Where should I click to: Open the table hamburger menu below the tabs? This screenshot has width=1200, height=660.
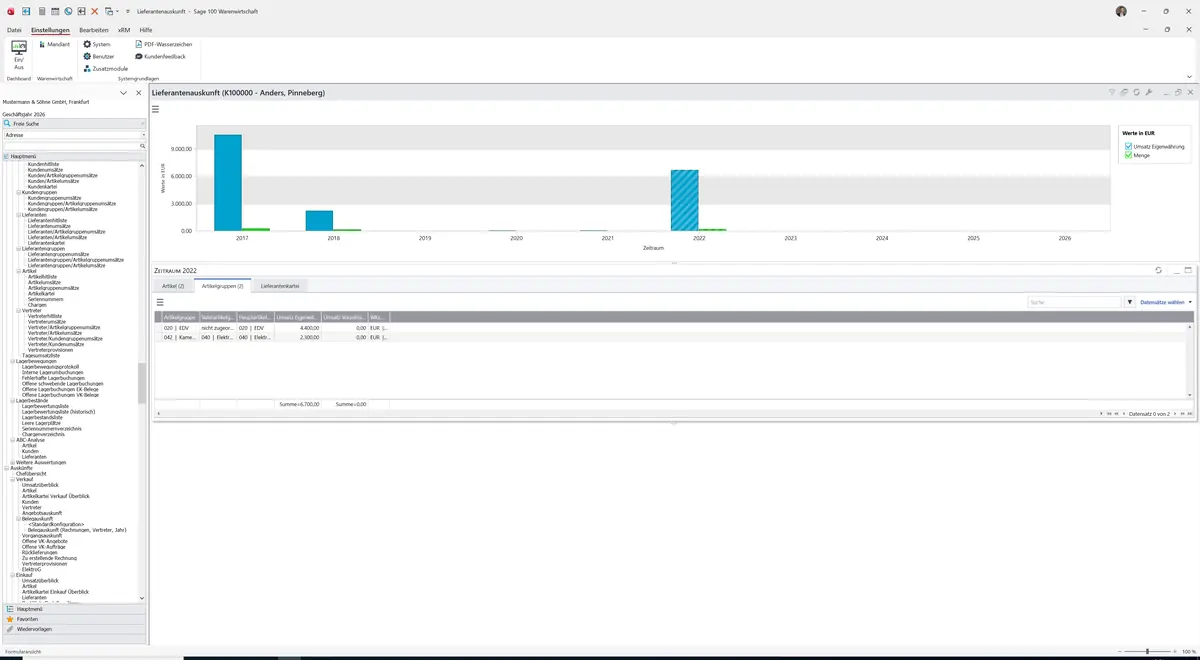159,301
